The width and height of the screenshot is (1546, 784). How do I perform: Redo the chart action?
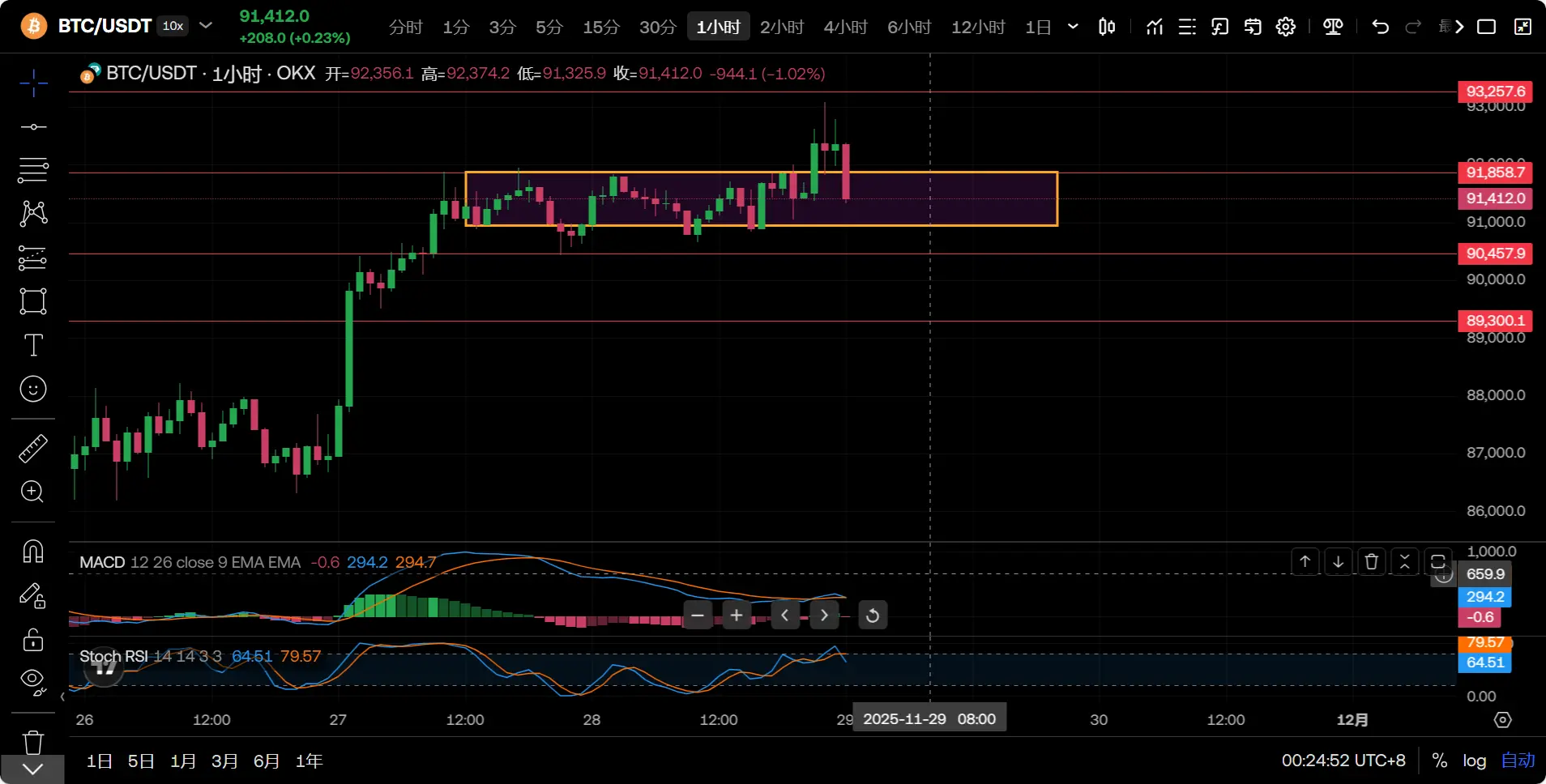[x=1413, y=27]
